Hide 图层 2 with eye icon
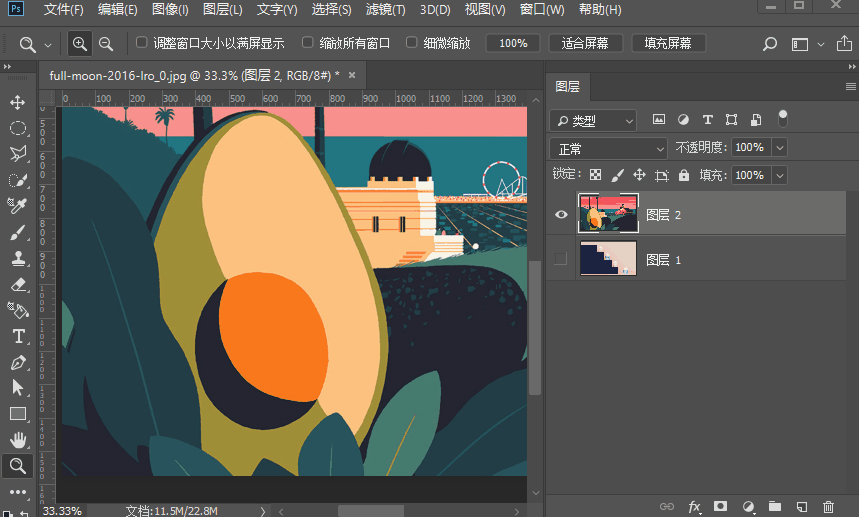Screen dimensions: 859x517 (561, 214)
